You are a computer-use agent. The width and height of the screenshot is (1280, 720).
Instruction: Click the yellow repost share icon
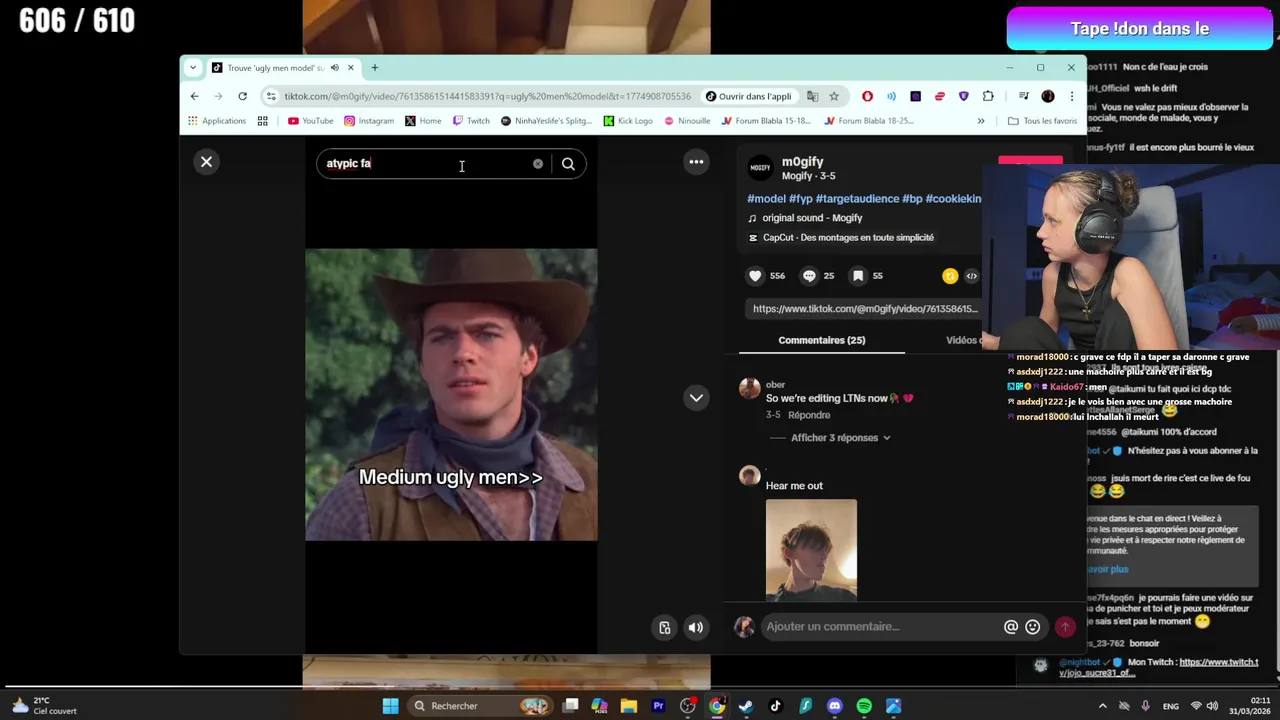point(950,276)
